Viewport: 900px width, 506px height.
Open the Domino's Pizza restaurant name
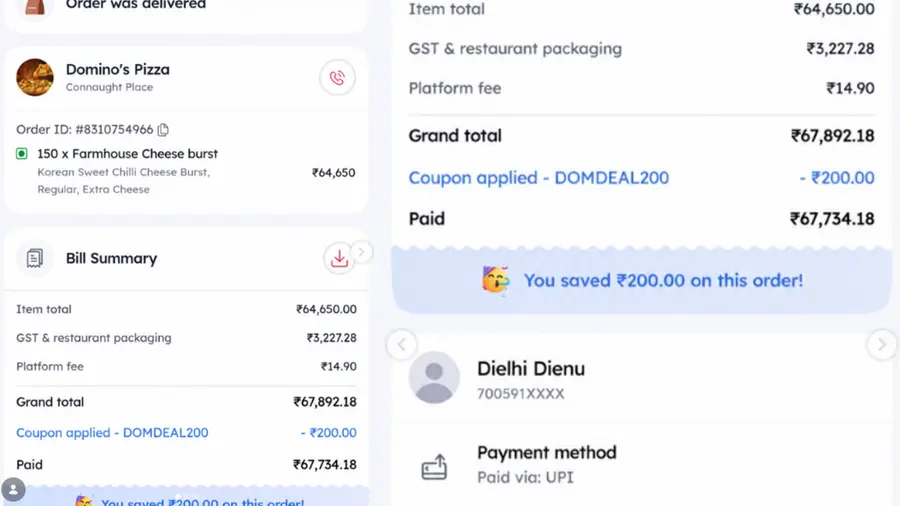point(118,69)
